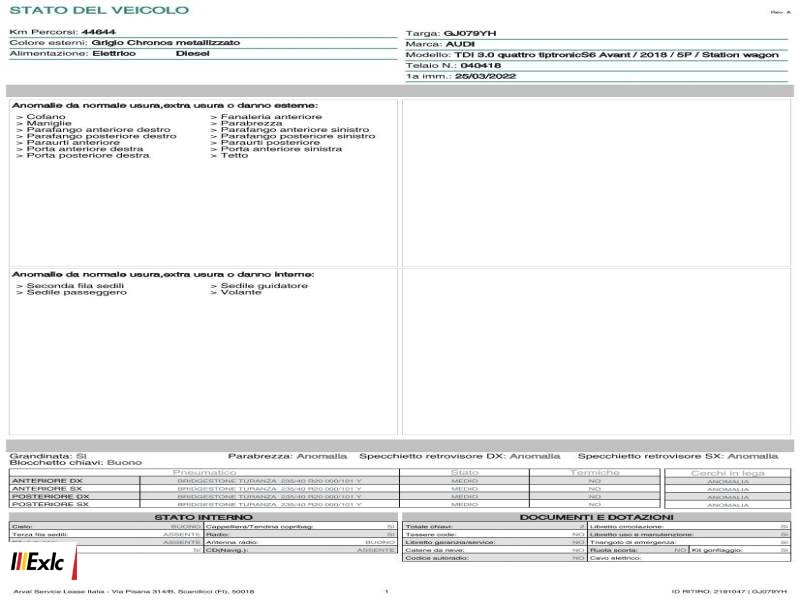Image resolution: width=800 pixels, height=600 pixels.
Task: Click the external anomalies section heading
Action: [165, 106]
